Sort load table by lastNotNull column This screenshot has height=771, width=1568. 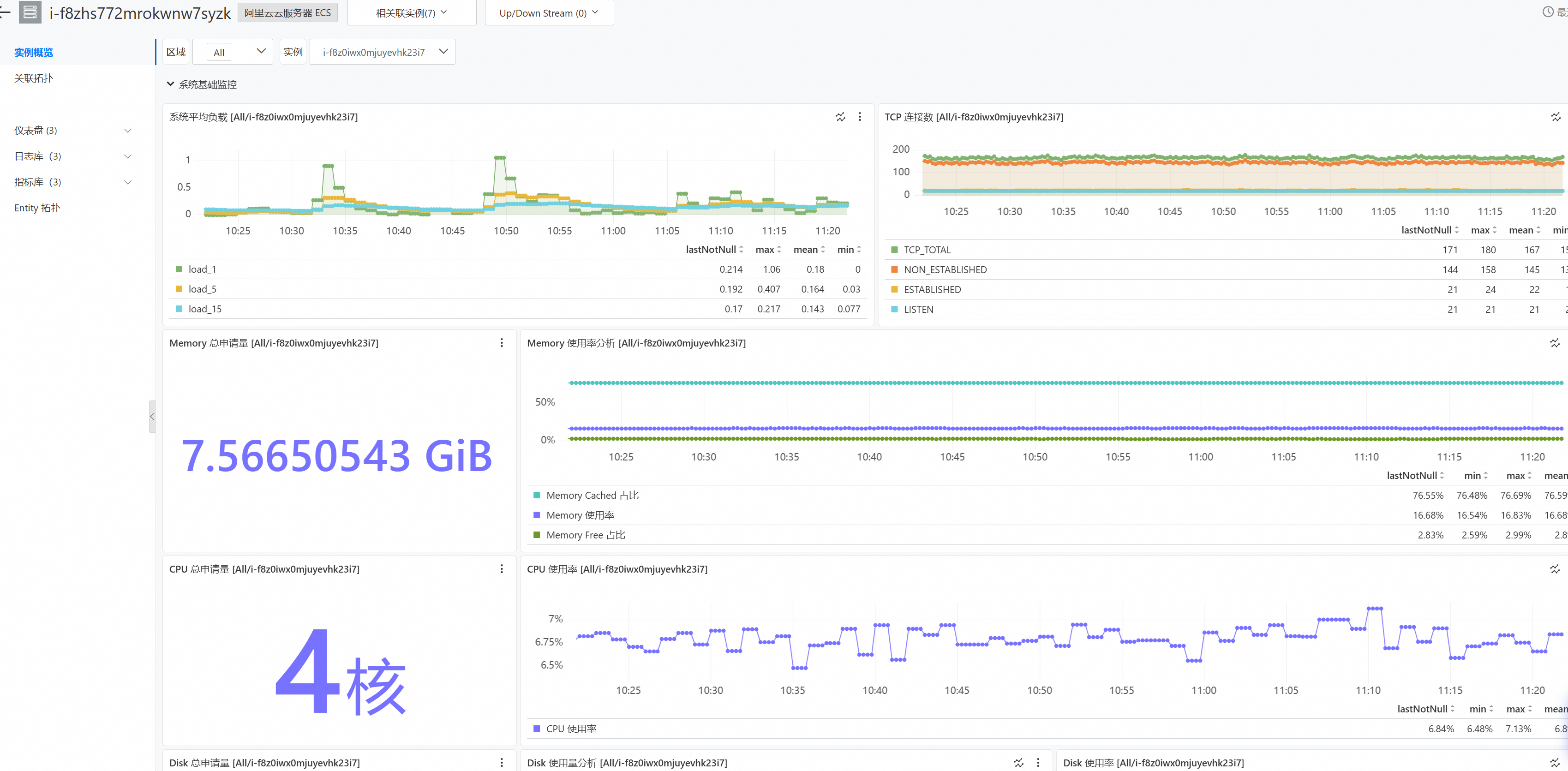pyautogui.click(x=715, y=250)
